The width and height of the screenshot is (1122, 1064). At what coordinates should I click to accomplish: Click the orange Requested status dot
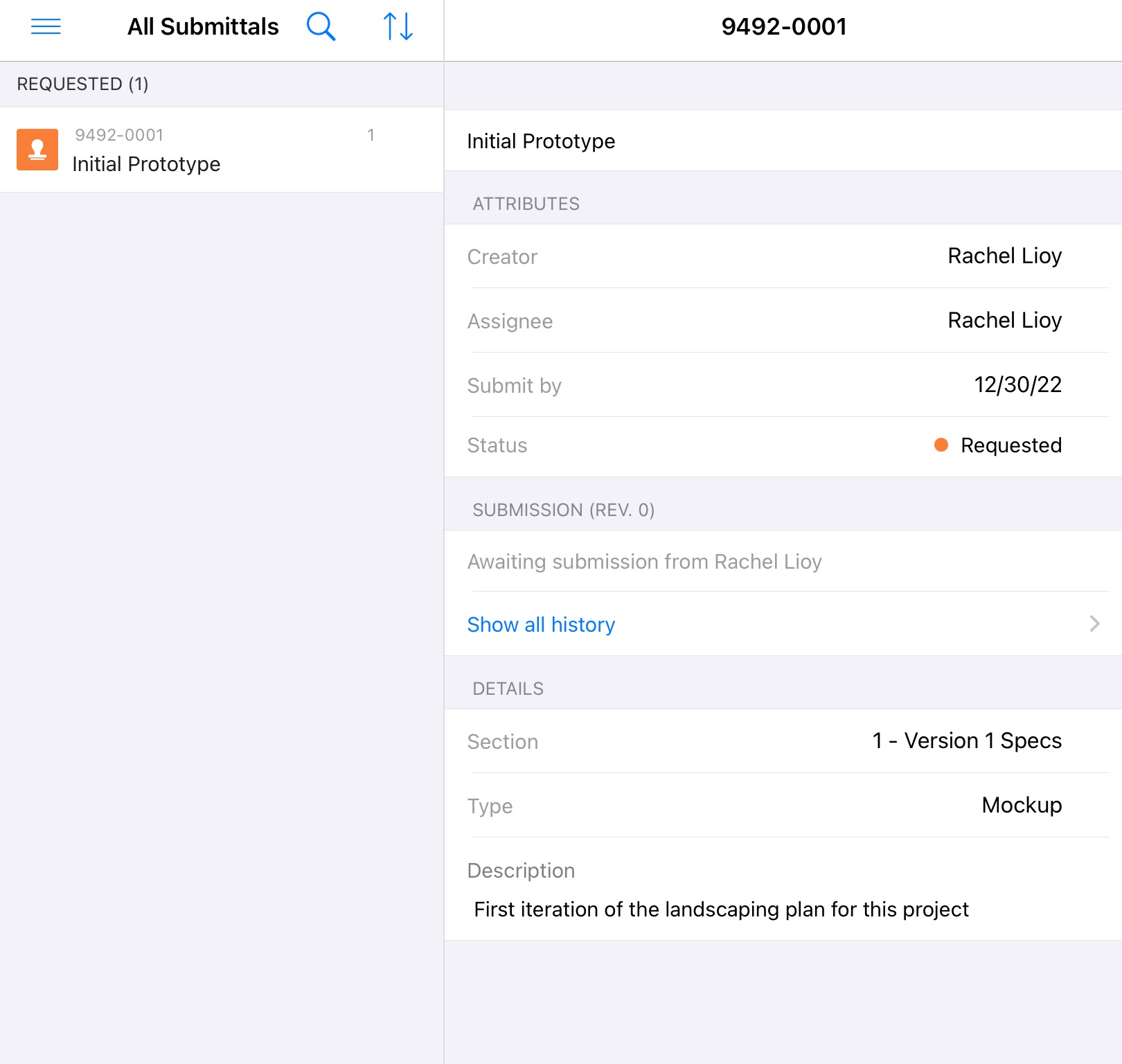coord(941,445)
